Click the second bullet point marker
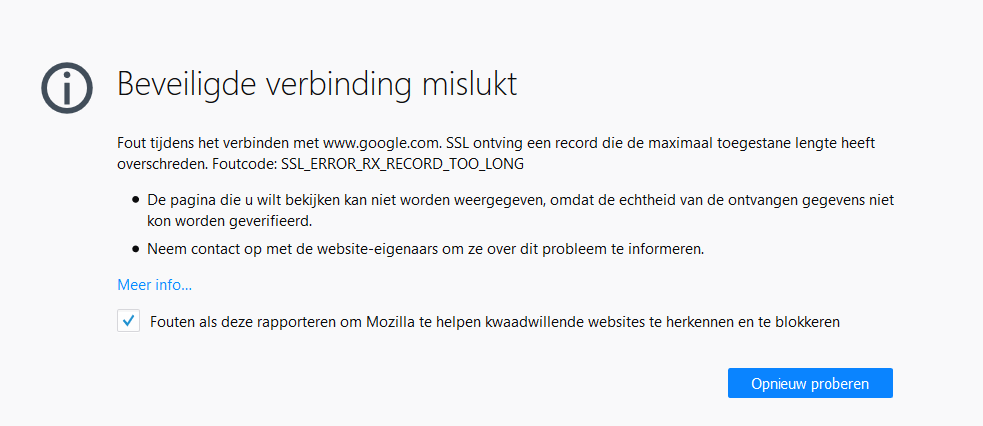 [135, 249]
